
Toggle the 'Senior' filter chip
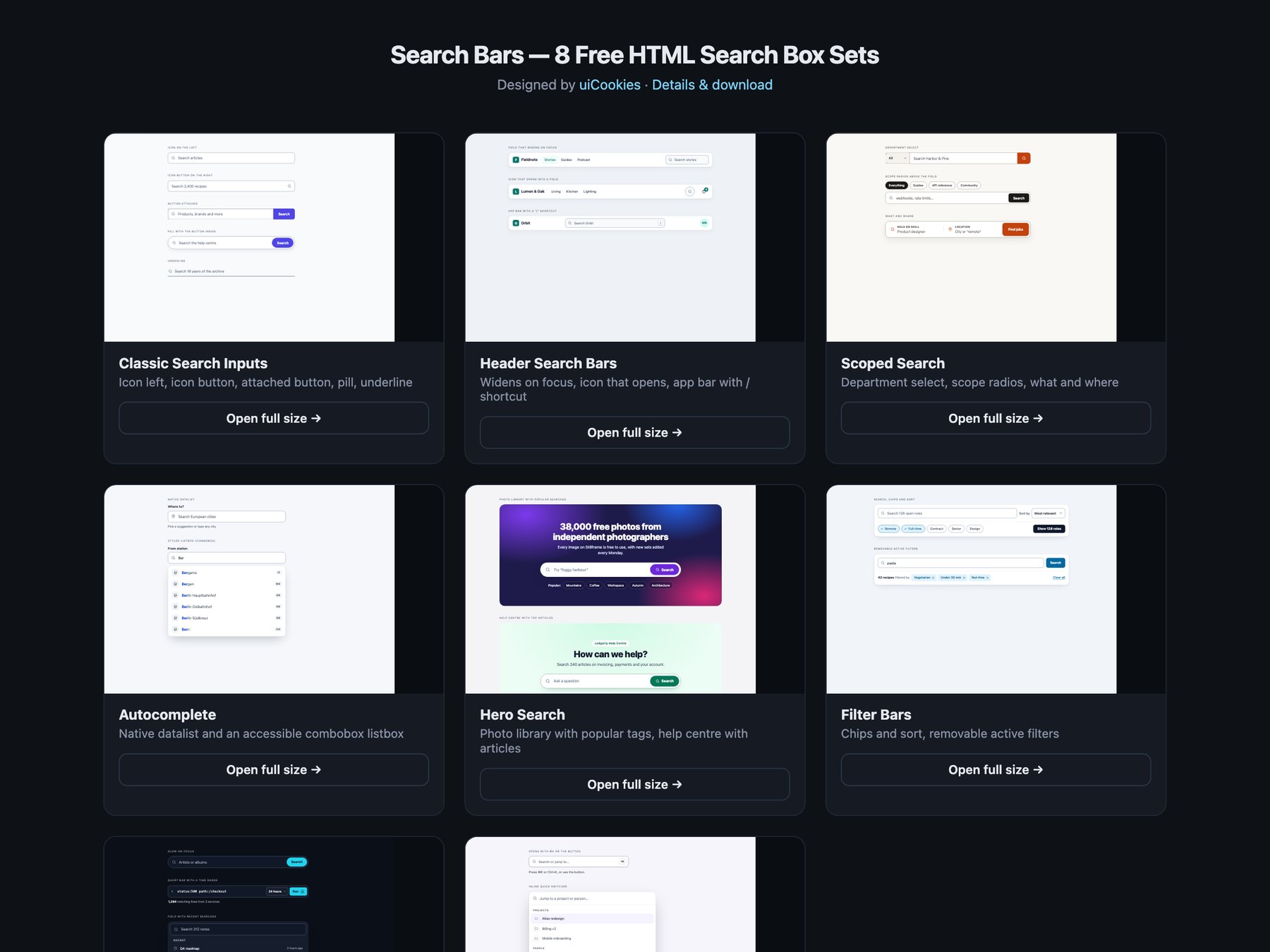click(x=956, y=529)
